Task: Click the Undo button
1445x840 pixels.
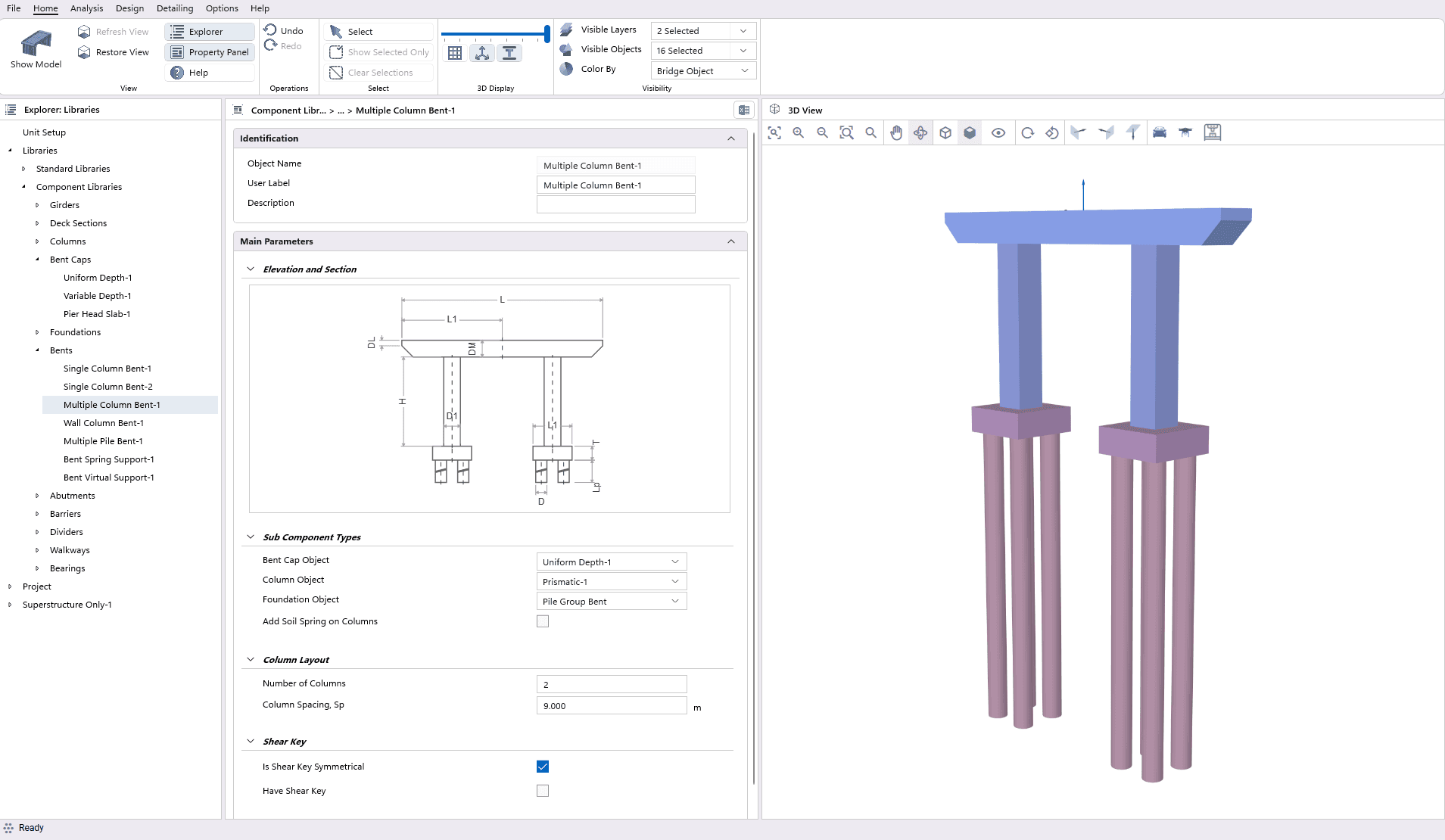Action: coord(284,30)
